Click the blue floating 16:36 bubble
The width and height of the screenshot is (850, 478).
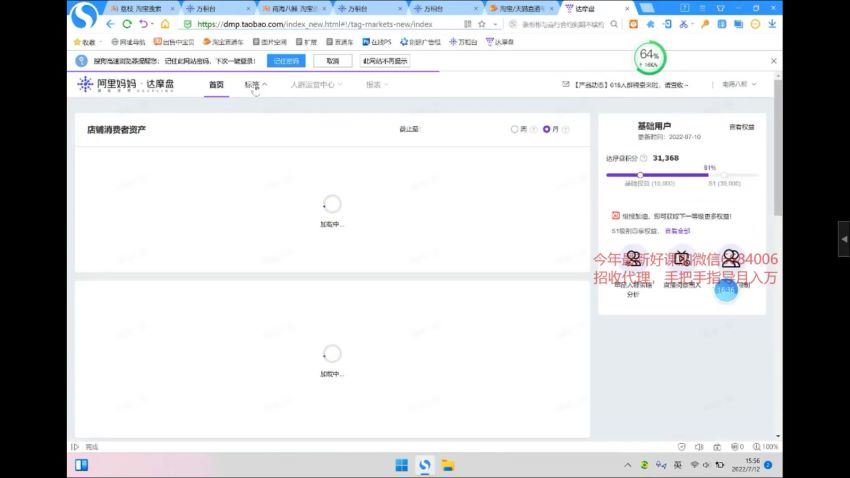pos(726,290)
